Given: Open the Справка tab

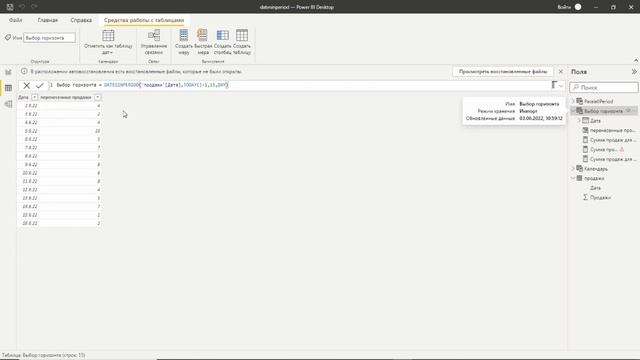Looking at the screenshot, I should (81, 20).
